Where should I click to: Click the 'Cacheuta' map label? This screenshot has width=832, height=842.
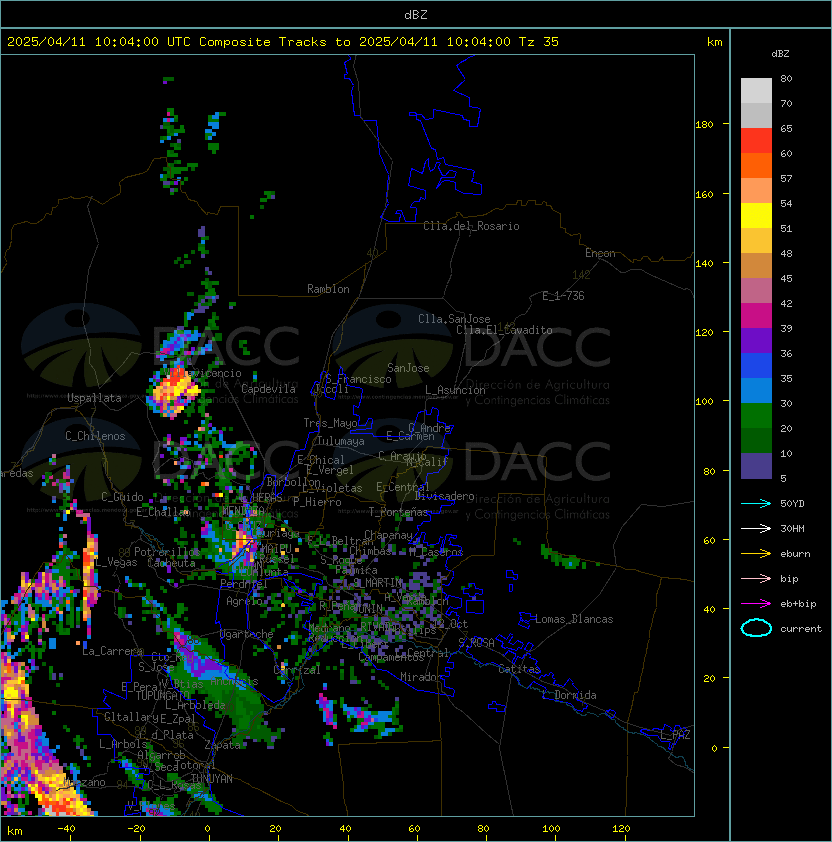(x=171, y=563)
